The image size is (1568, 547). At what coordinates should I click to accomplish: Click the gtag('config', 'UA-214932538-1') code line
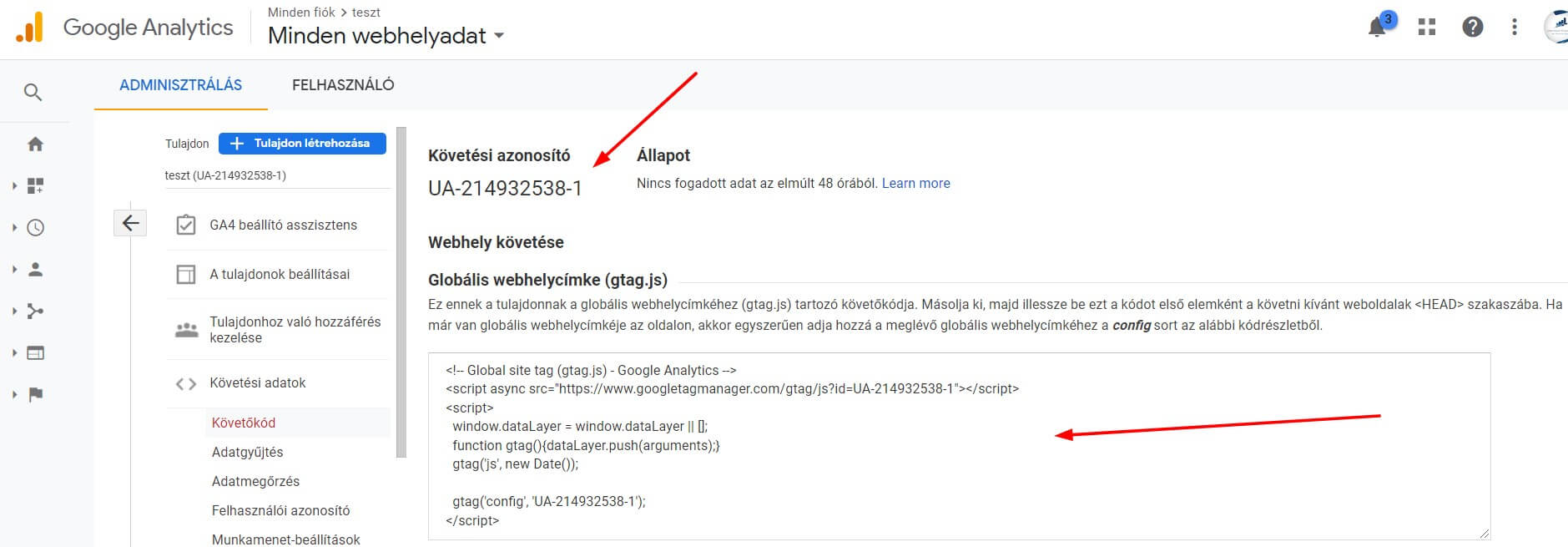[x=549, y=502]
